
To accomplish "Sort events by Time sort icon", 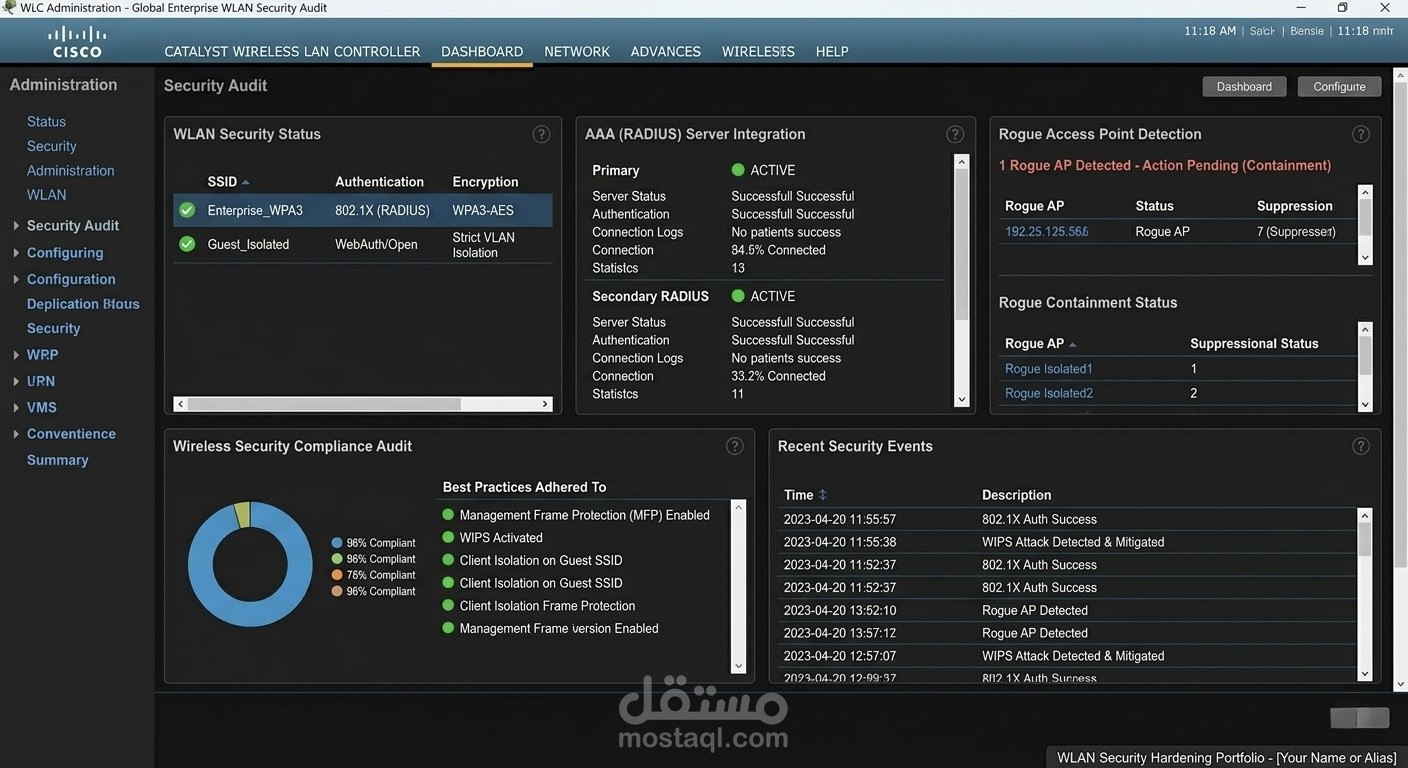I will 823,495.
